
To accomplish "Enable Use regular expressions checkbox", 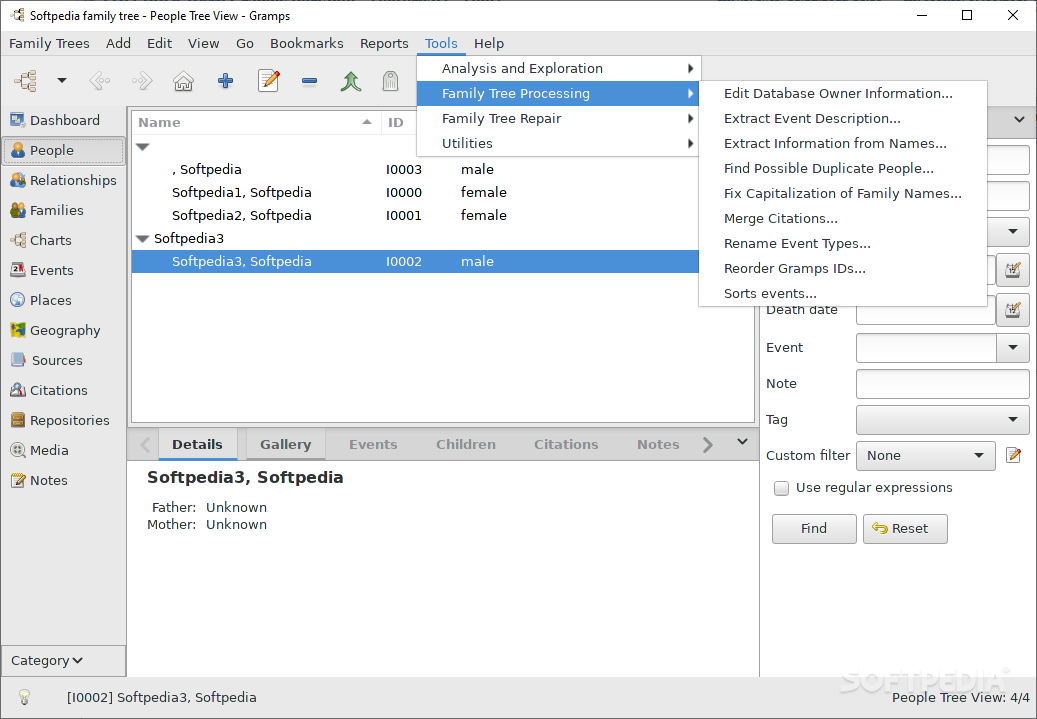I will pos(782,488).
